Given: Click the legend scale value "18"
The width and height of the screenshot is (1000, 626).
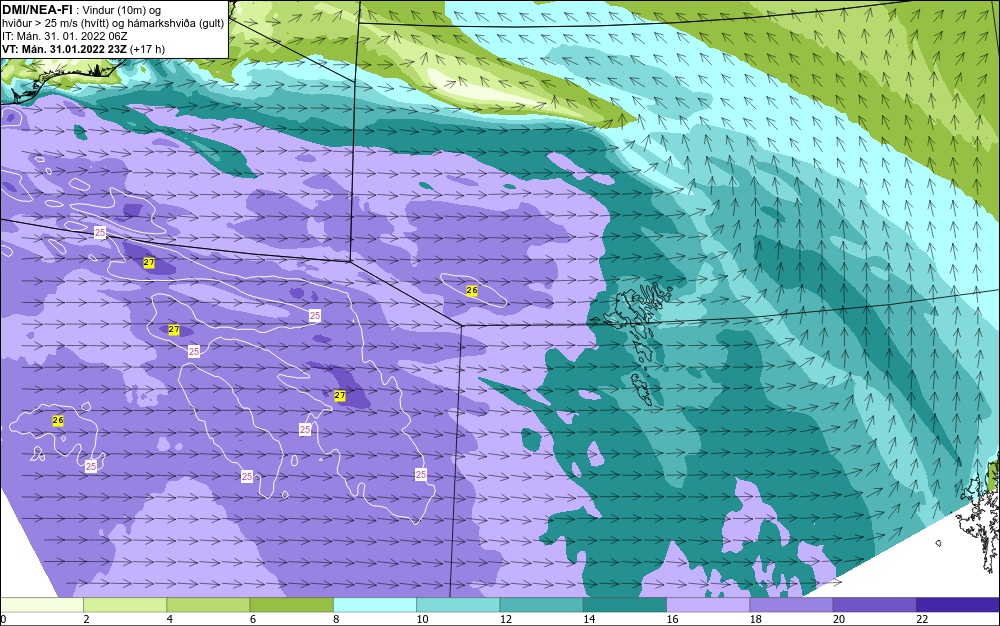Looking at the screenshot, I should point(756,619).
